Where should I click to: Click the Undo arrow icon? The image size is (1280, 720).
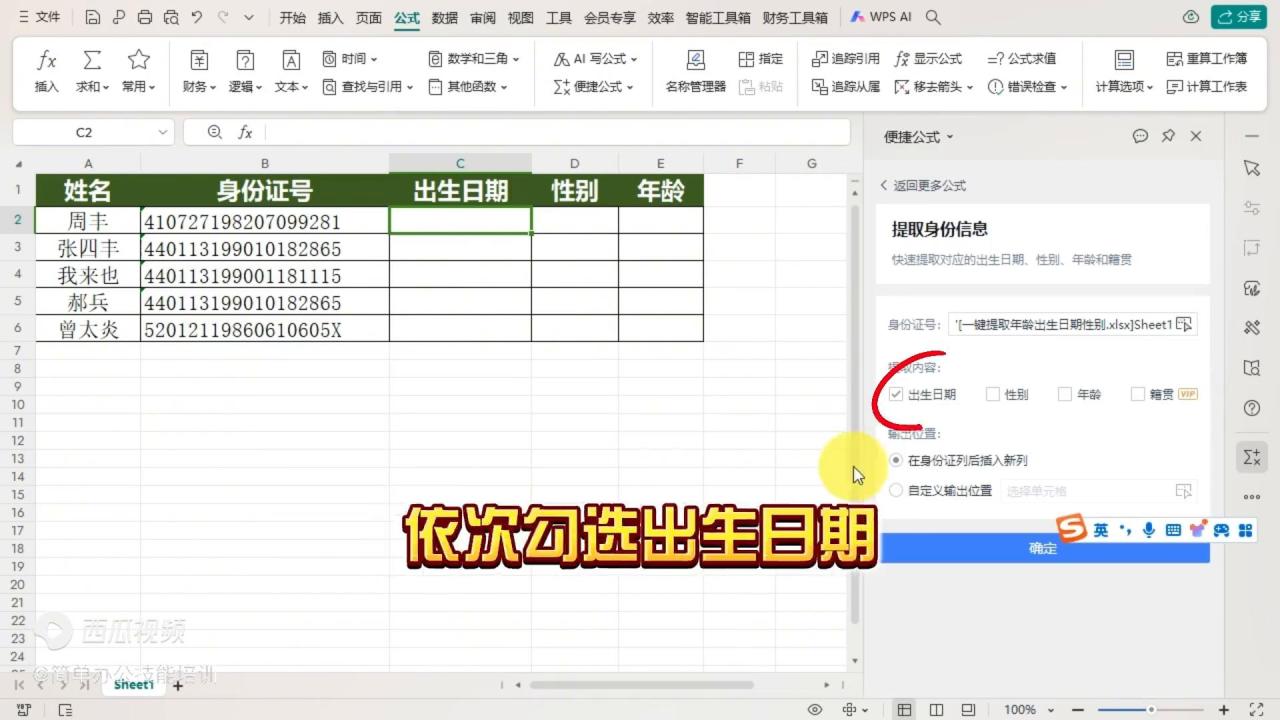pyautogui.click(x=197, y=17)
